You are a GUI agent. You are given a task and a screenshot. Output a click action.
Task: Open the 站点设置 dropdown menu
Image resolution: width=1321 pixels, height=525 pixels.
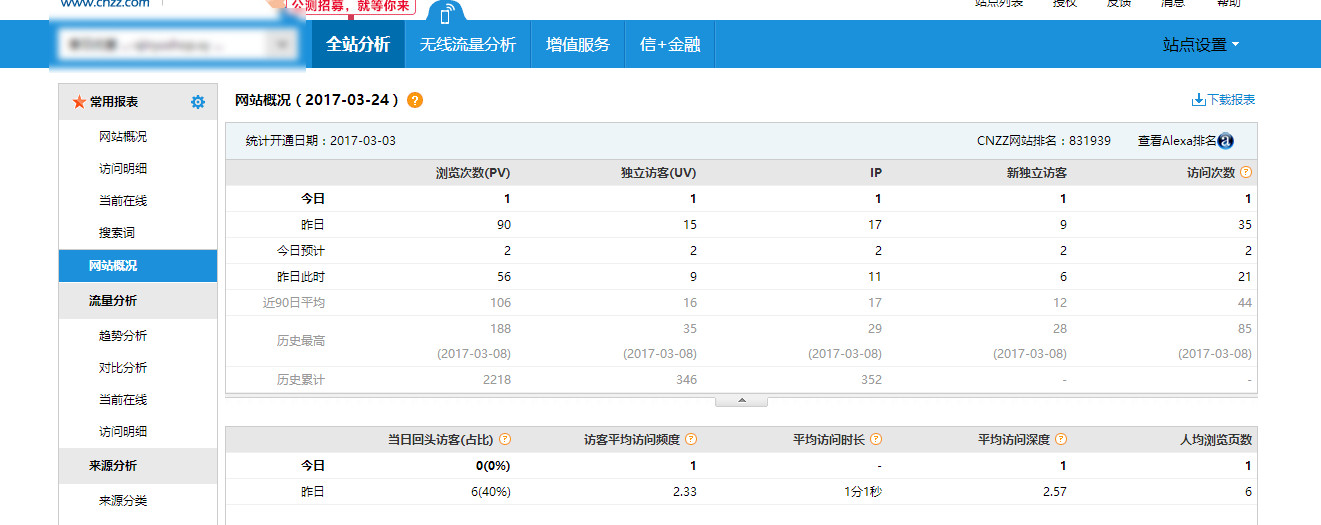click(1201, 45)
